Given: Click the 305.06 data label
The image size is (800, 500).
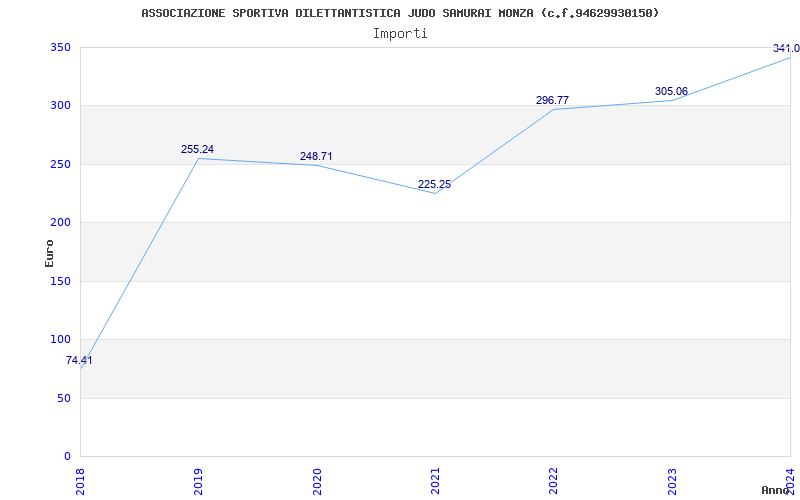Looking at the screenshot, I should pos(671,92).
